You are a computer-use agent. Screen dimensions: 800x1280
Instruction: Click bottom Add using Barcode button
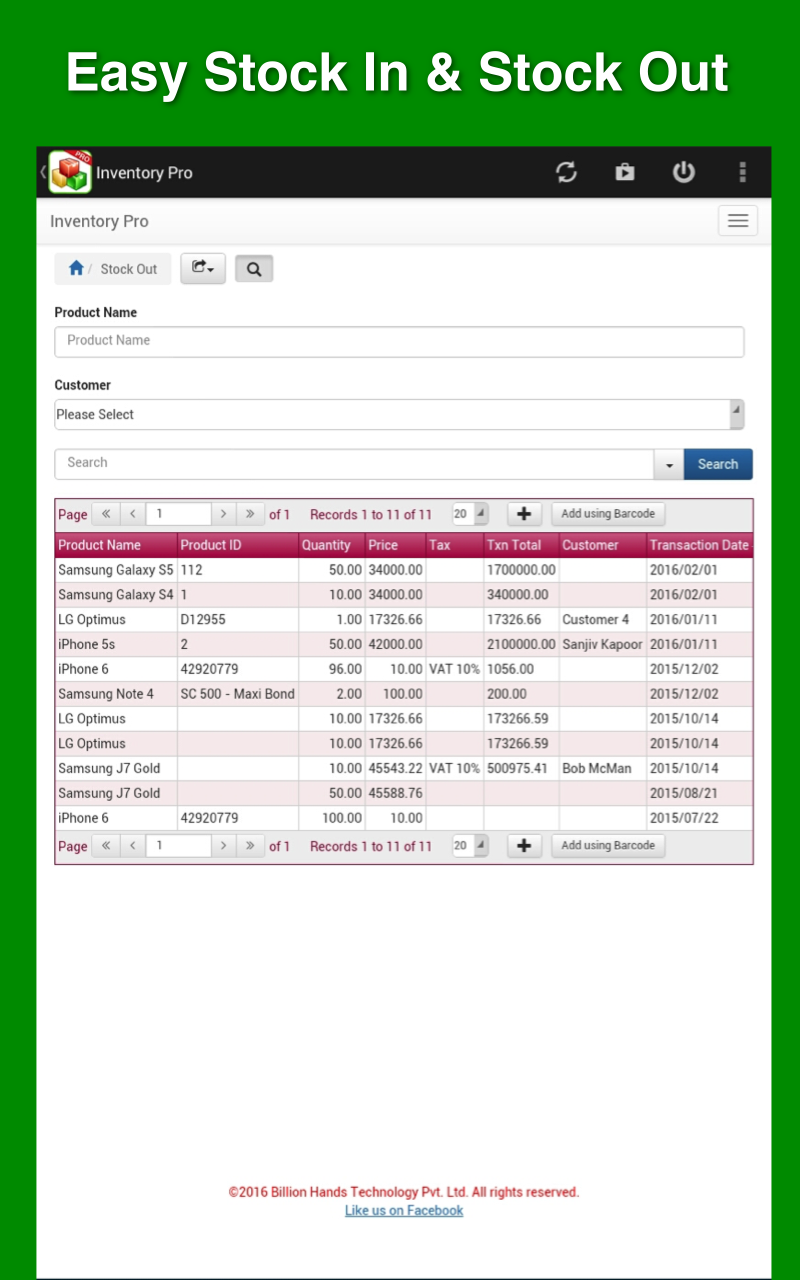click(608, 846)
